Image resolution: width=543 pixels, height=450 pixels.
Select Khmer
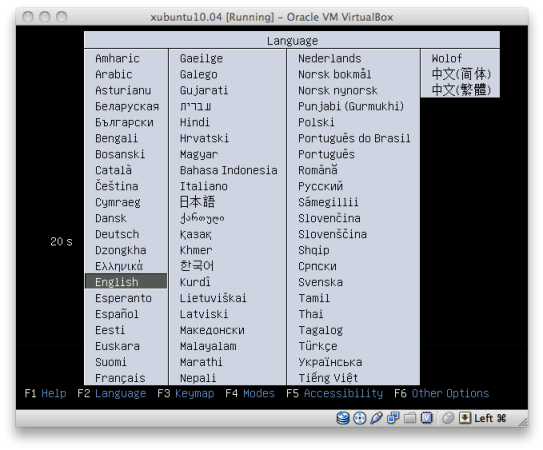(x=196, y=250)
